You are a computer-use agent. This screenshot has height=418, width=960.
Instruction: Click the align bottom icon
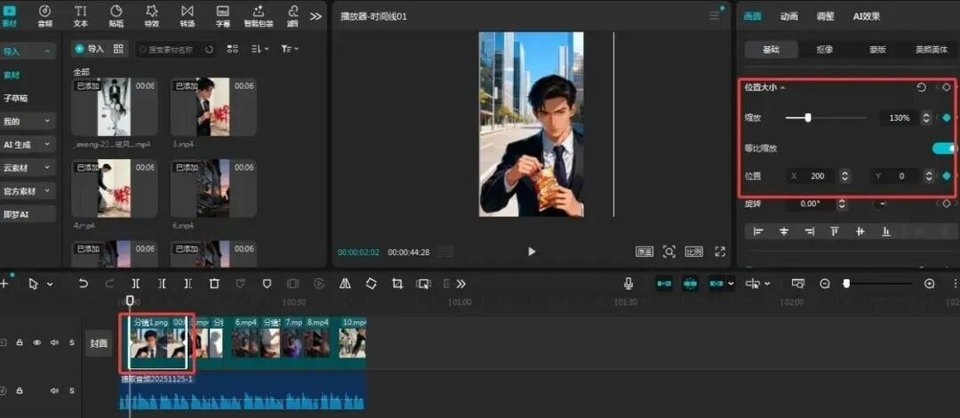pyautogui.click(x=885, y=231)
